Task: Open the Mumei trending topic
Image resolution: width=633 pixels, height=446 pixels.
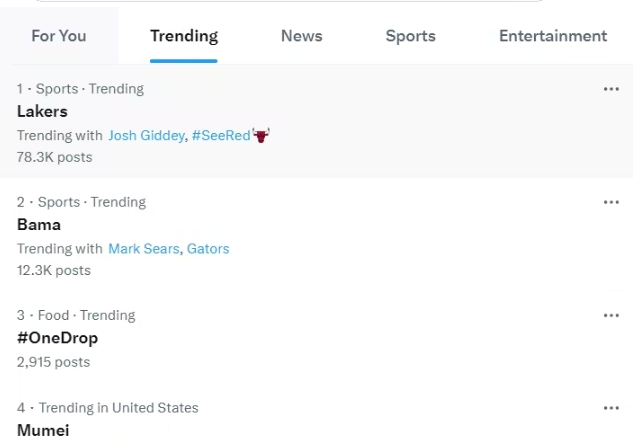Action: pyautogui.click(x=43, y=430)
